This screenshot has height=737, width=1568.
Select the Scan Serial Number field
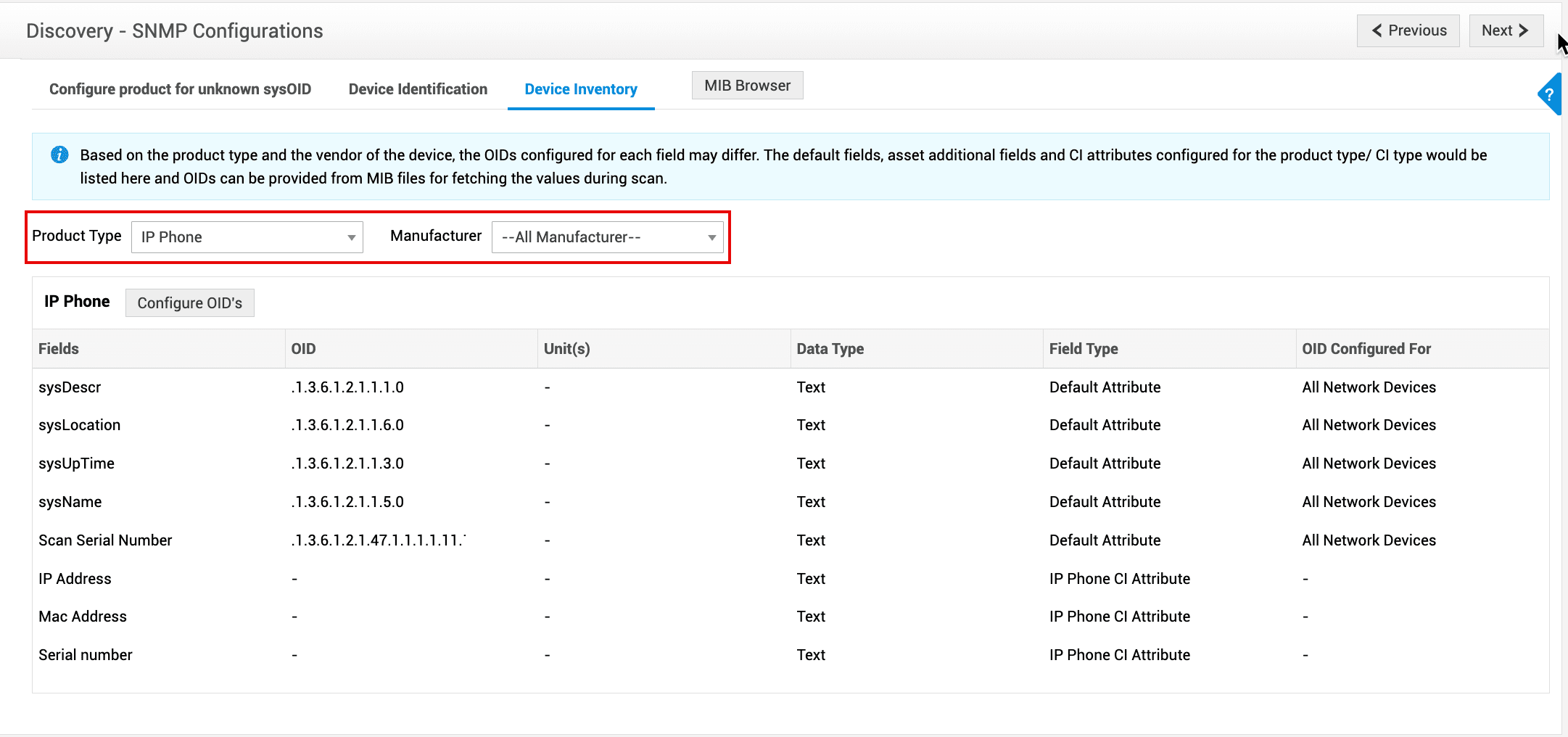click(x=105, y=540)
